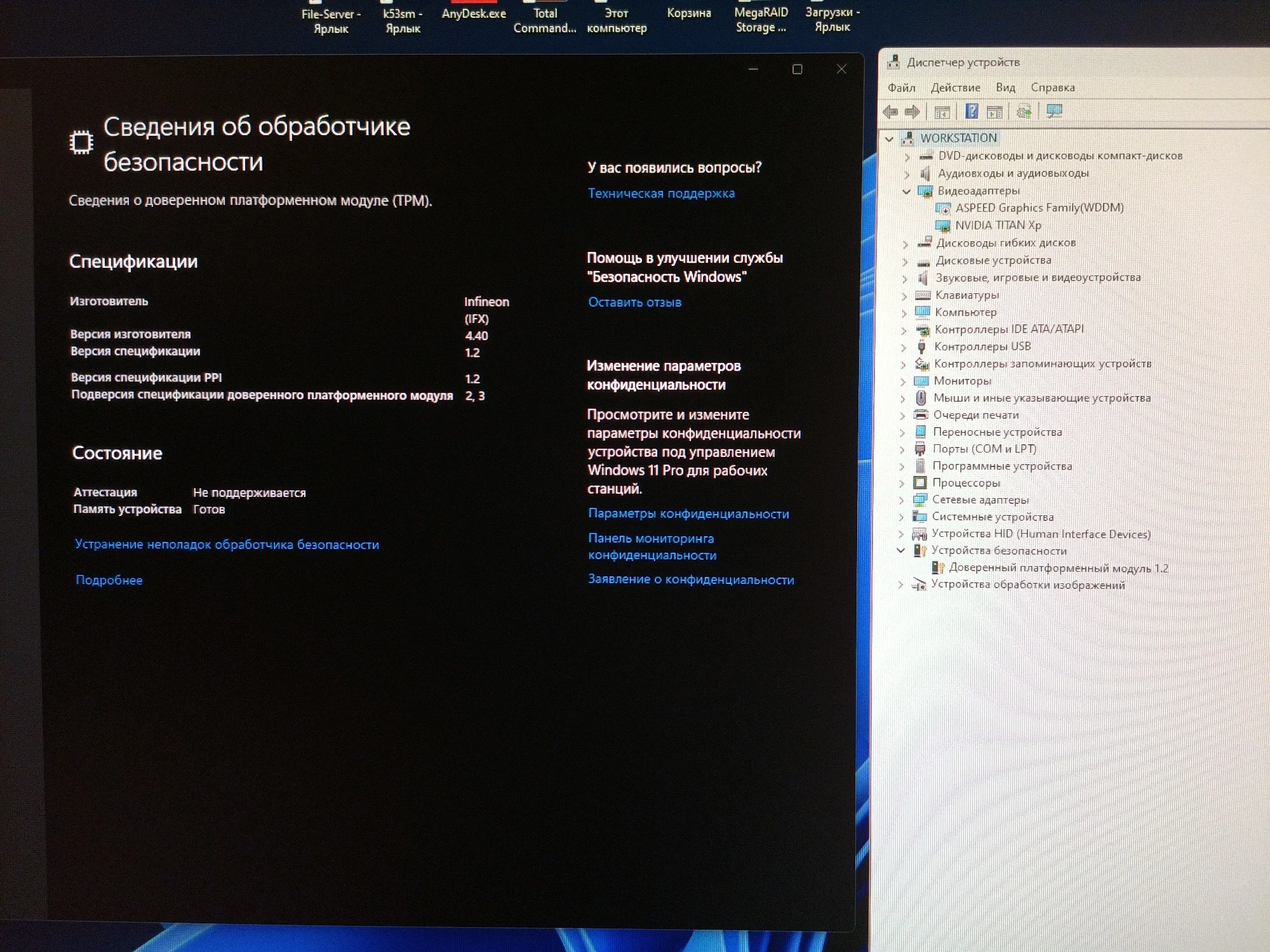Collapse the Устройства безопасности node
This screenshot has width=1270, height=952.
pos(900,551)
